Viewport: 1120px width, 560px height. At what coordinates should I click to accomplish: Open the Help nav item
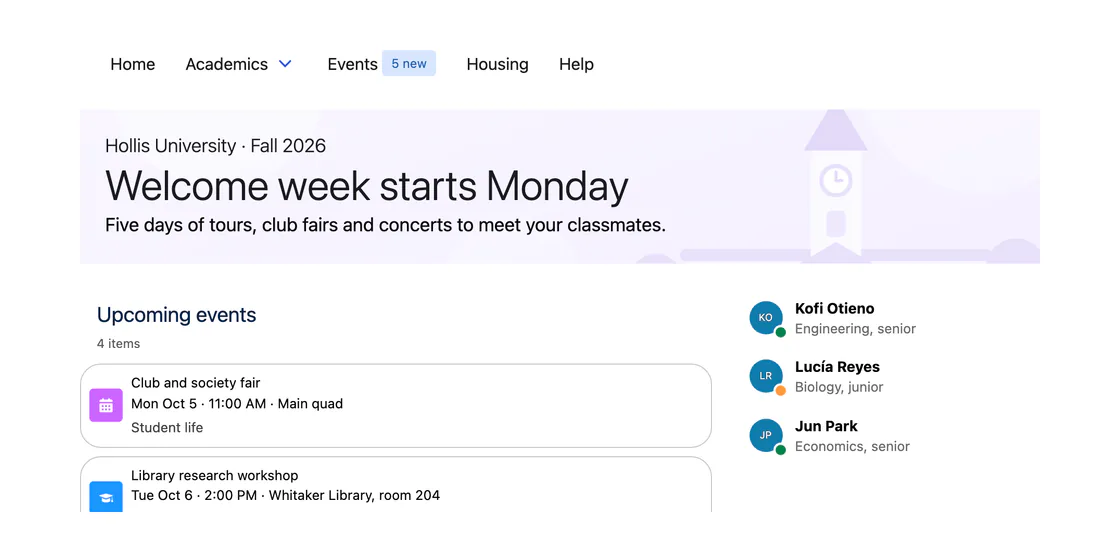click(576, 64)
